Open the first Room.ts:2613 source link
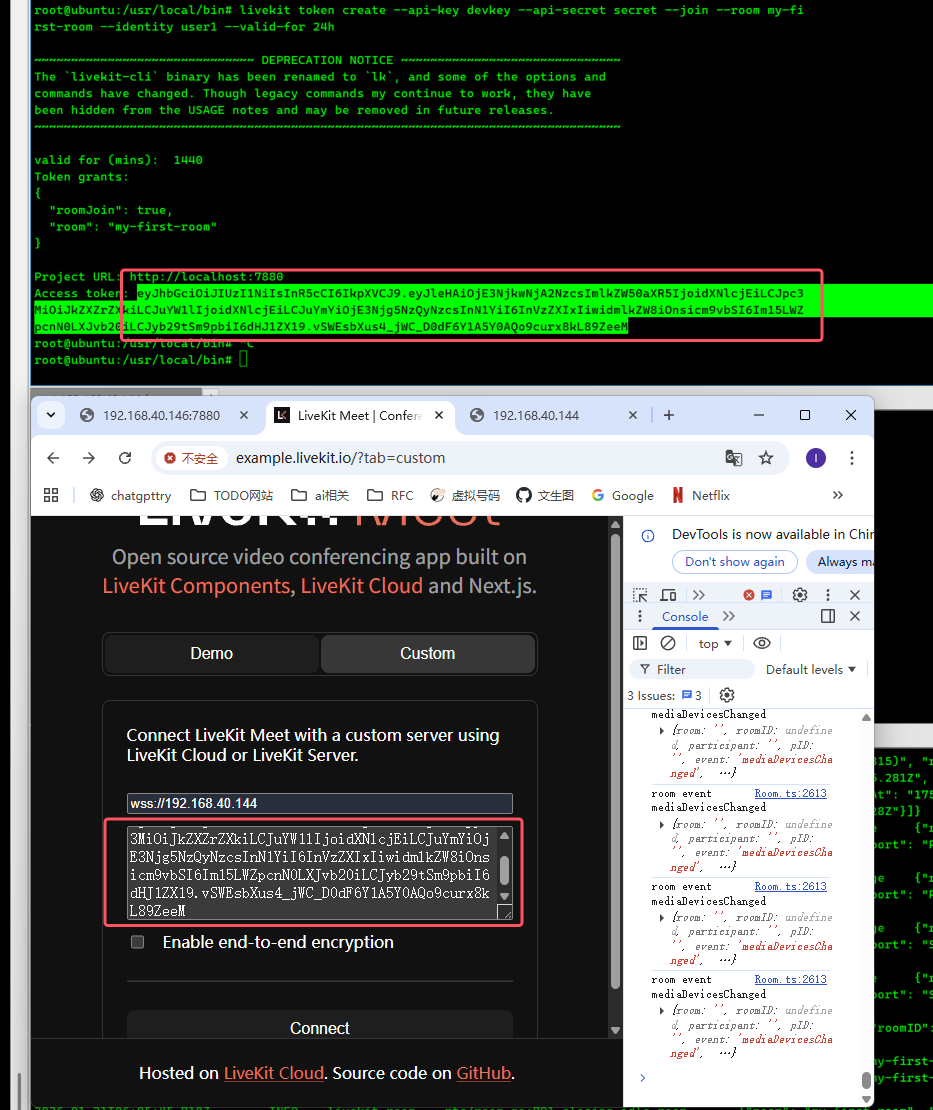 click(x=790, y=794)
